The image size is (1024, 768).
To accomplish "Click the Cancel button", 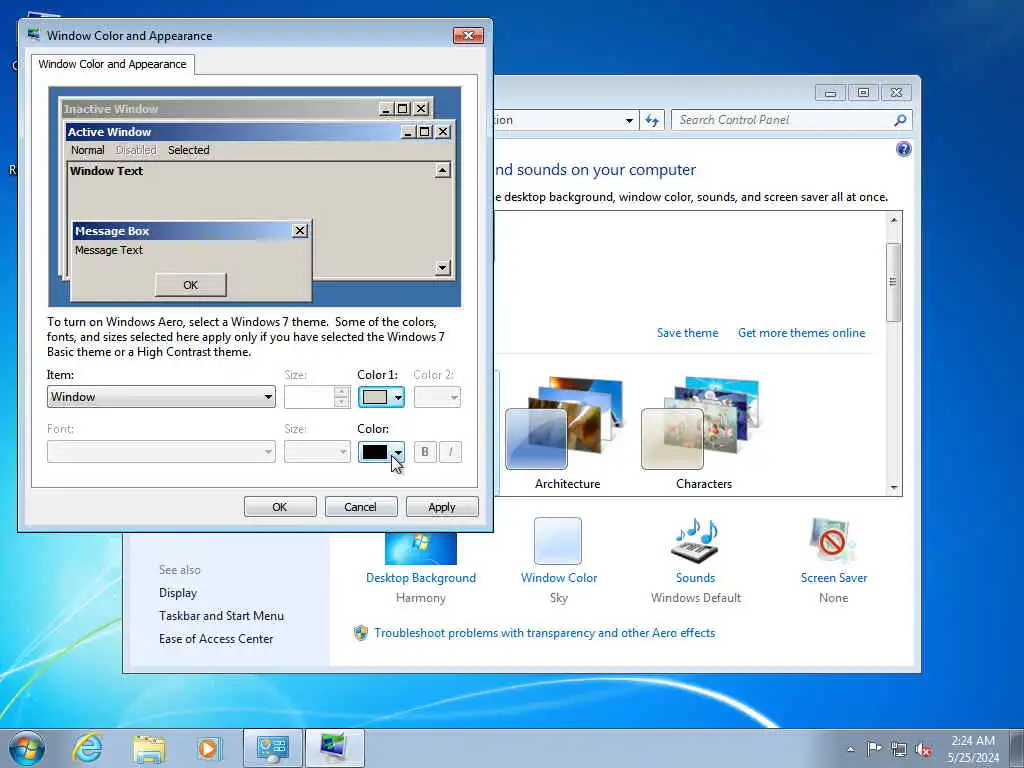I will pos(360,507).
